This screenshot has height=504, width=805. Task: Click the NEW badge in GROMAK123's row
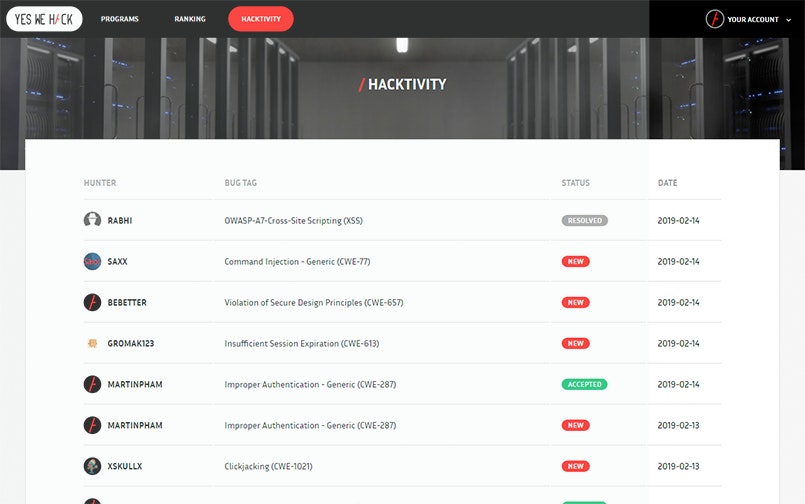click(x=576, y=343)
